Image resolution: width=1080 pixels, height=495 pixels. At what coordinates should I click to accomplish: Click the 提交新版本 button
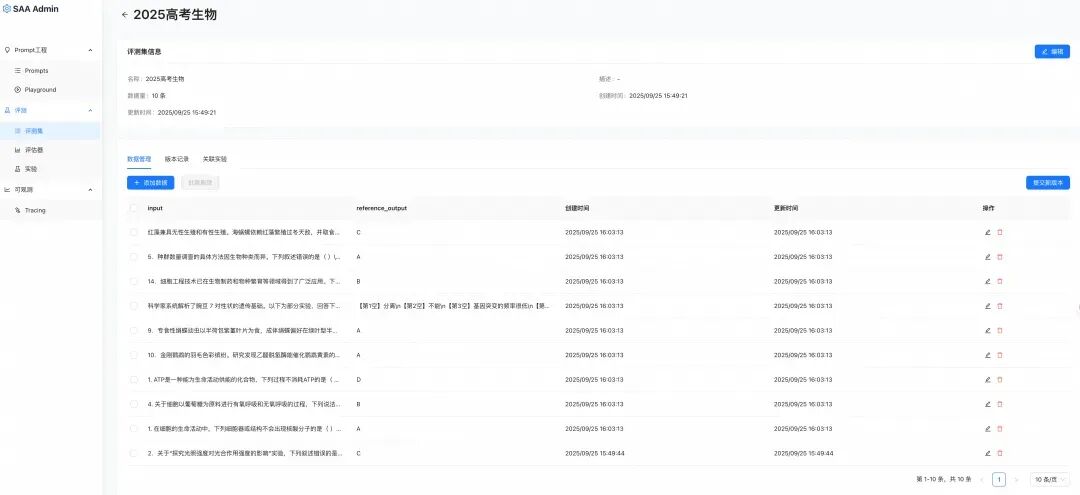tap(1048, 182)
